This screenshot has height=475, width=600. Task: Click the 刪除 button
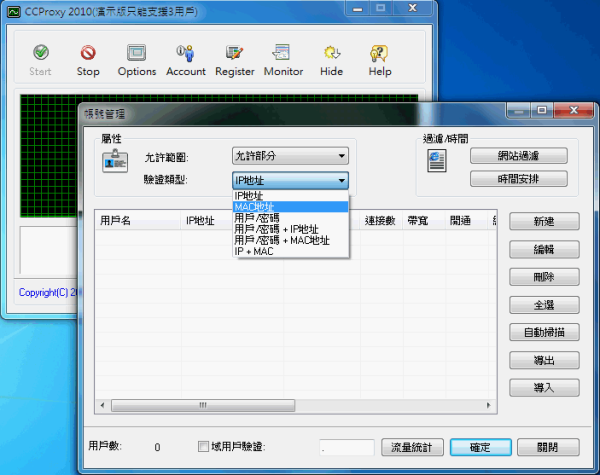[x=544, y=277]
